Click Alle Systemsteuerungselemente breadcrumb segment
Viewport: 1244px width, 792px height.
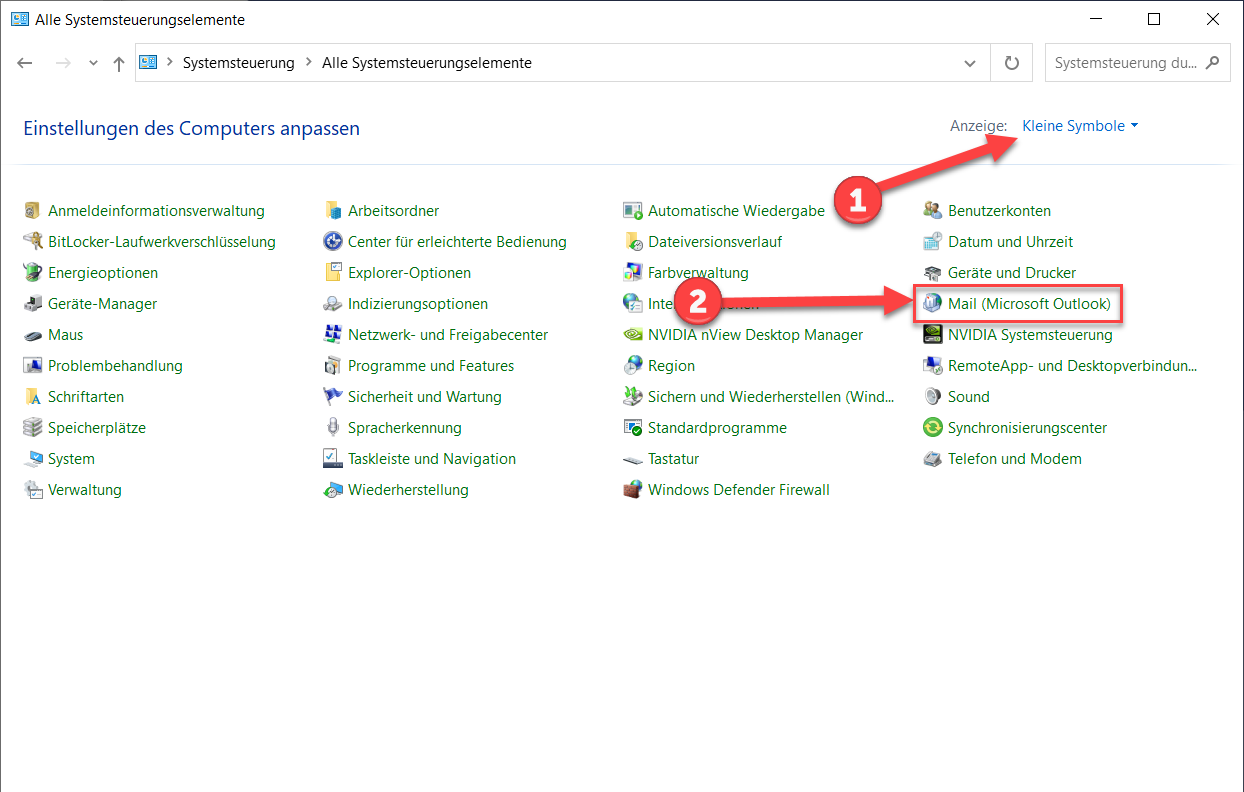426,63
